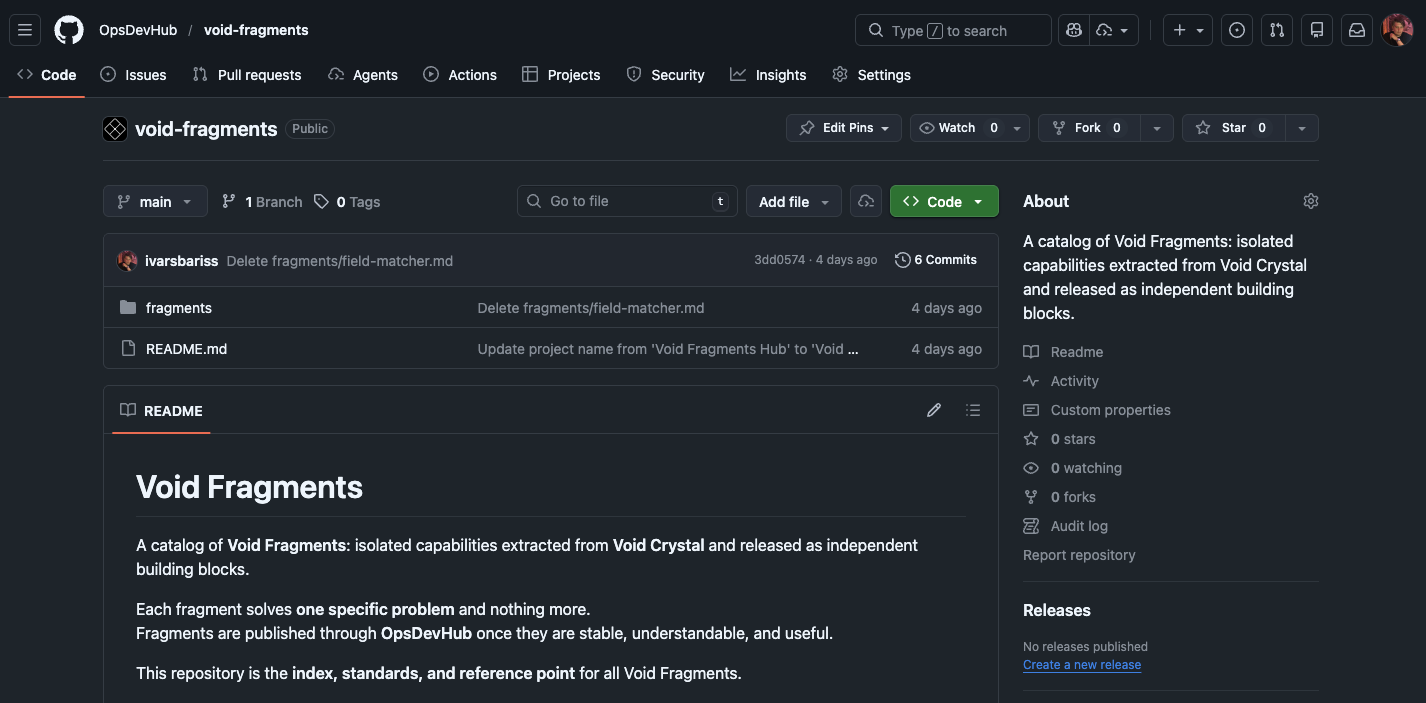Screen dimensions: 1426x703
Task: Open the Insights tab
Action: (x=768, y=75)
